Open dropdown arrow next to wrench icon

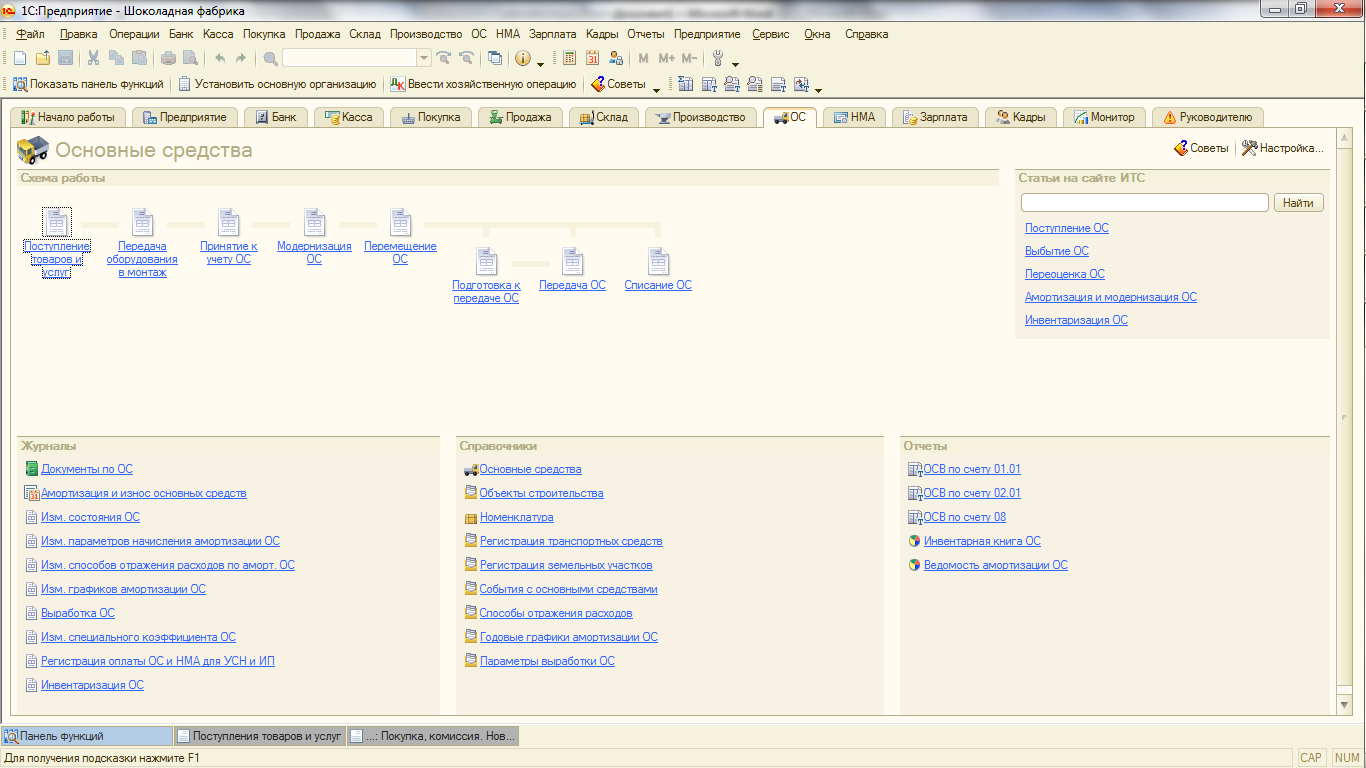(736, 62)
